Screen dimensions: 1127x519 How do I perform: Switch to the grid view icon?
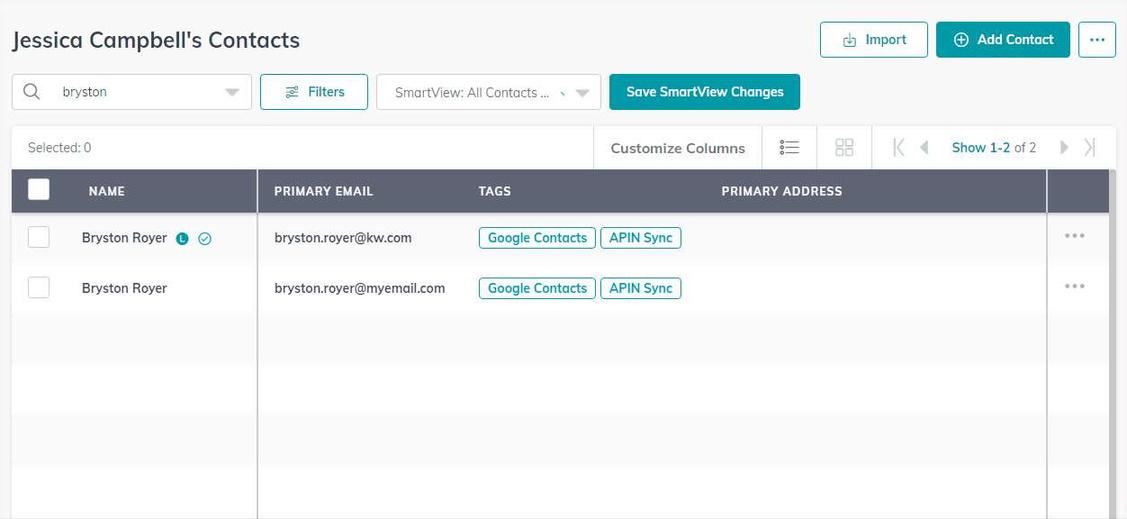tap(845, 147)
